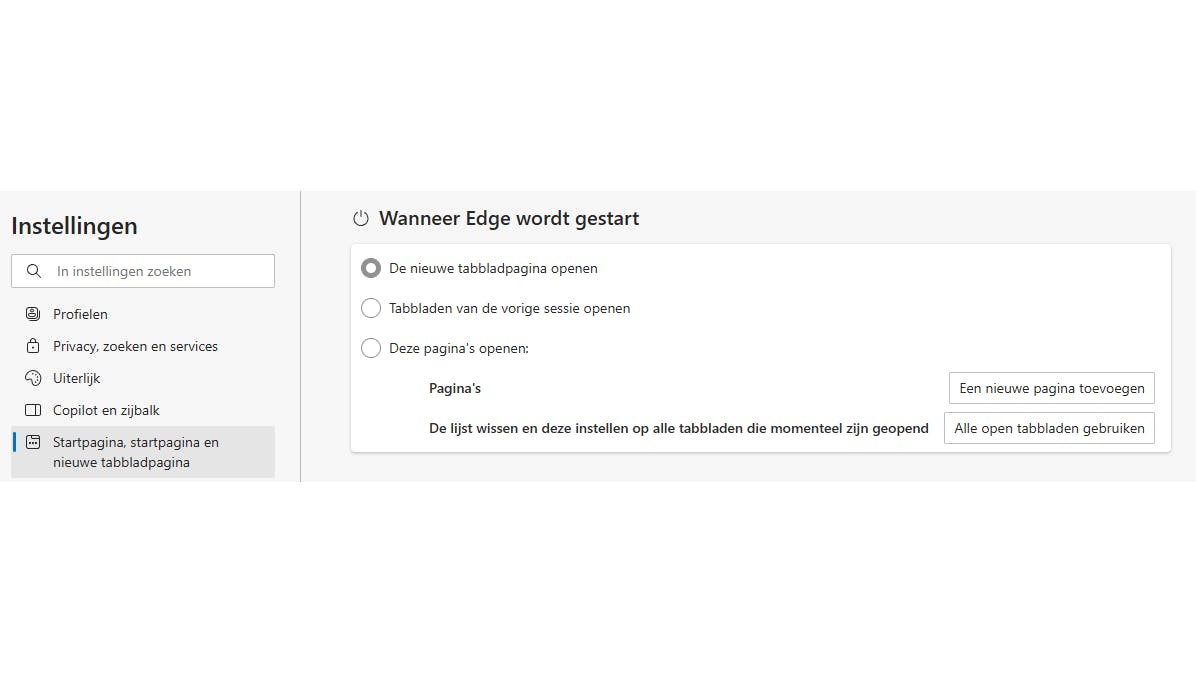The width and height of the screenshot is (1196, 673).
Task: Click the Instellingen page heading
Action: point(74,226)
